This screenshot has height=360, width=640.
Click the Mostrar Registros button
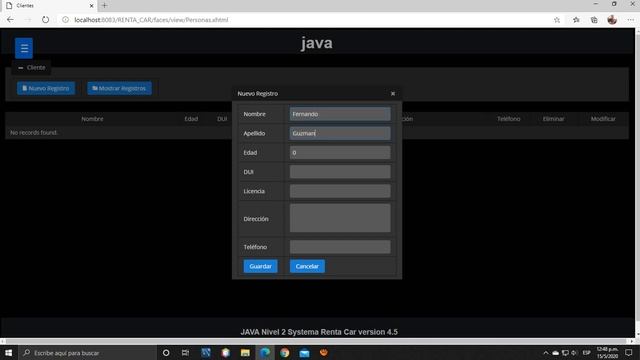119,88
